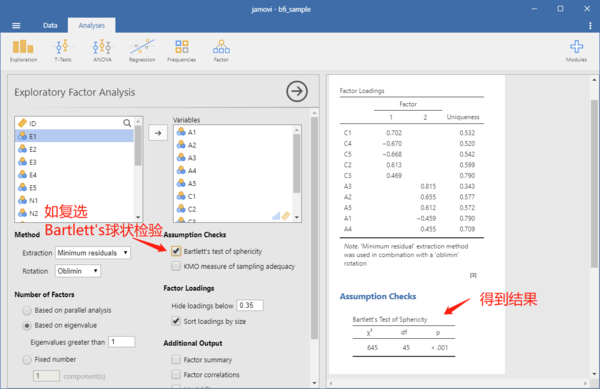Click the A3 loading value 0.815
Image resolution: width=600 pixels, height=389 pixels.
pyautogui.click(x=428, y=186)
